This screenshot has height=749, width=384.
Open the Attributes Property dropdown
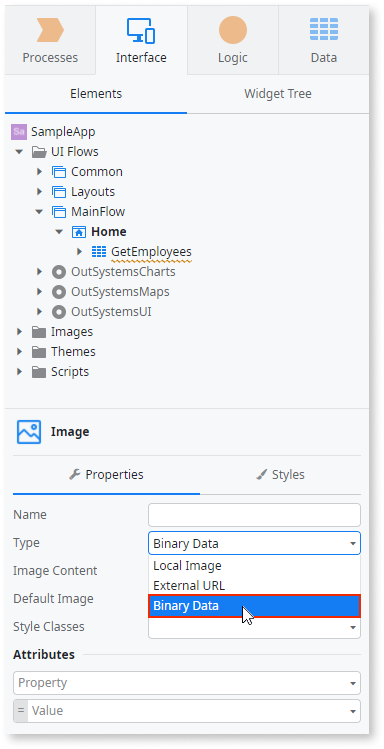187,683
